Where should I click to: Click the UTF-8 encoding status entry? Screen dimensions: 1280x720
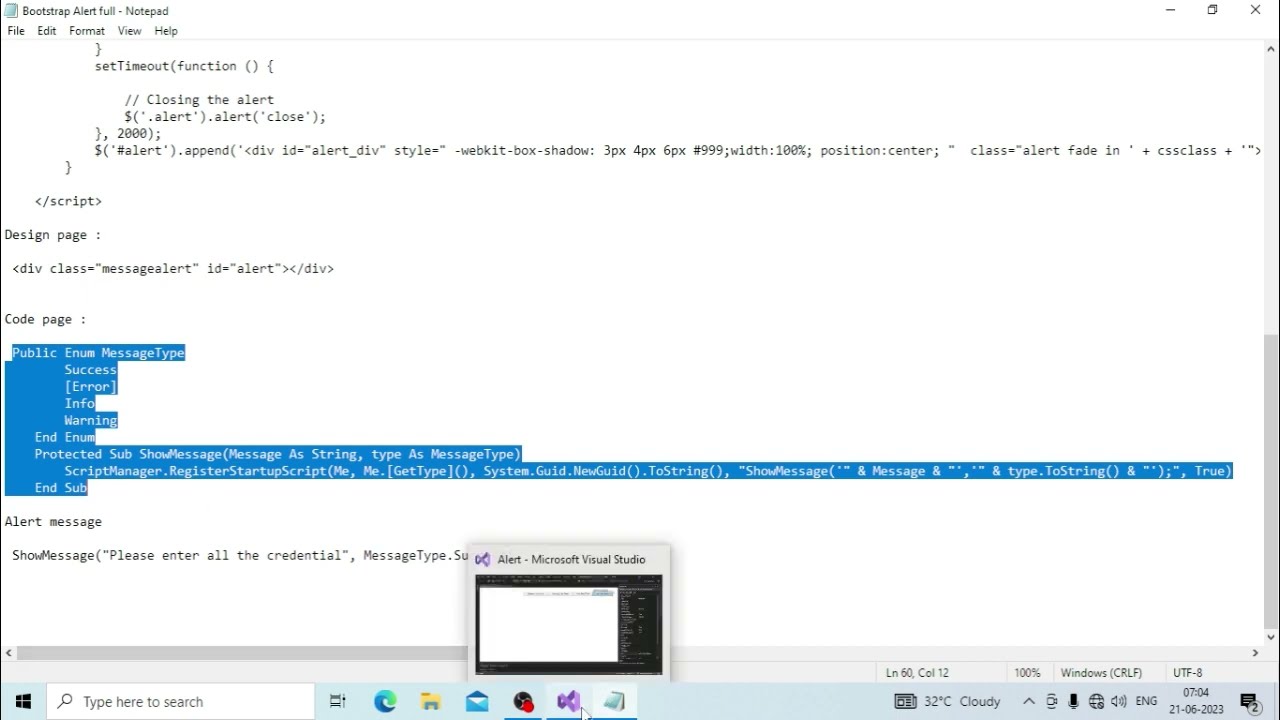click(1188, 673)
